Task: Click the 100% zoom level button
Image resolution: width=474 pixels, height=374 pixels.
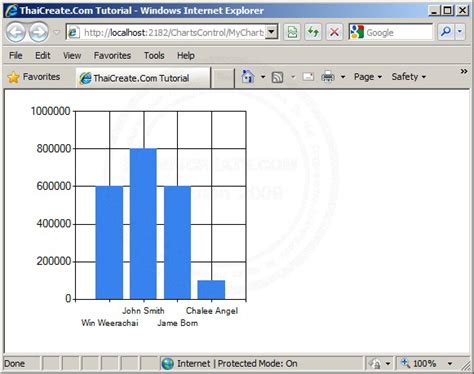Action: pyautogui.click(x=419, y=363)
